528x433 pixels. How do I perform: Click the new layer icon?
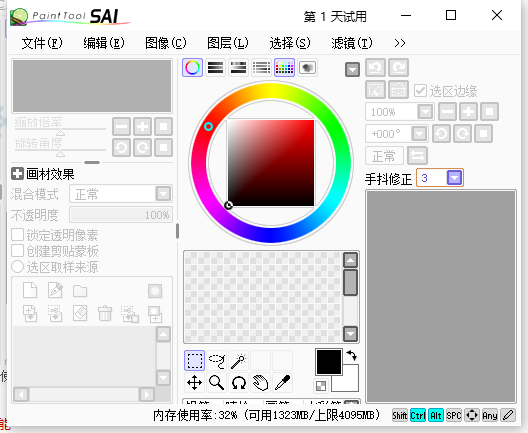(x=30, y=291)
